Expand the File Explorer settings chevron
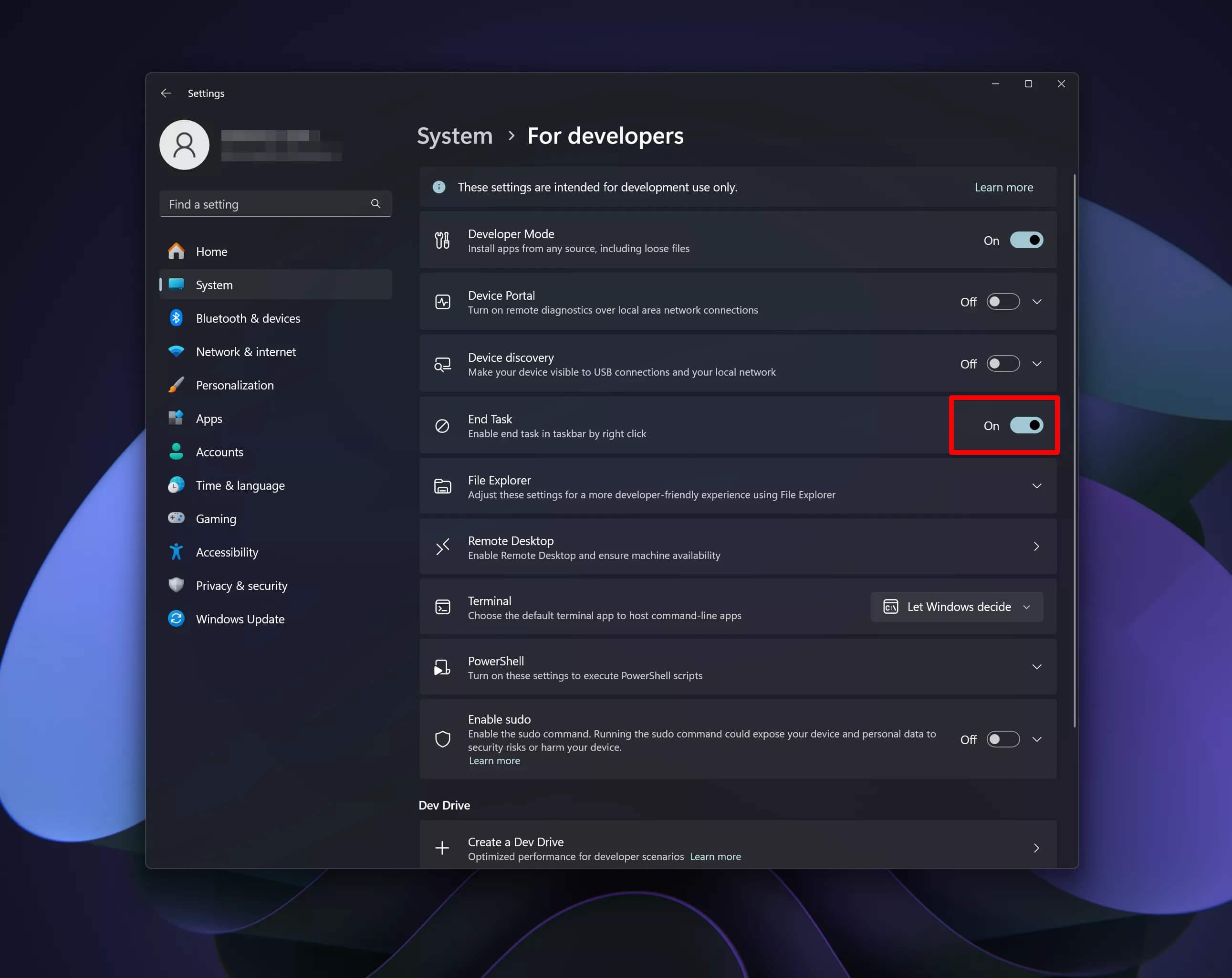Image resolution: width=1232 pixels, height=978 pixels. tap(1036, 486)
